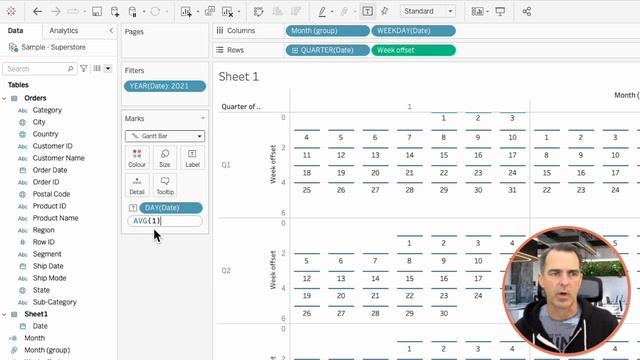Screen dimensions: 640x360
Task: Click day 31 mark in Q1
Action: pyautogui.click(x=512, y=190)
